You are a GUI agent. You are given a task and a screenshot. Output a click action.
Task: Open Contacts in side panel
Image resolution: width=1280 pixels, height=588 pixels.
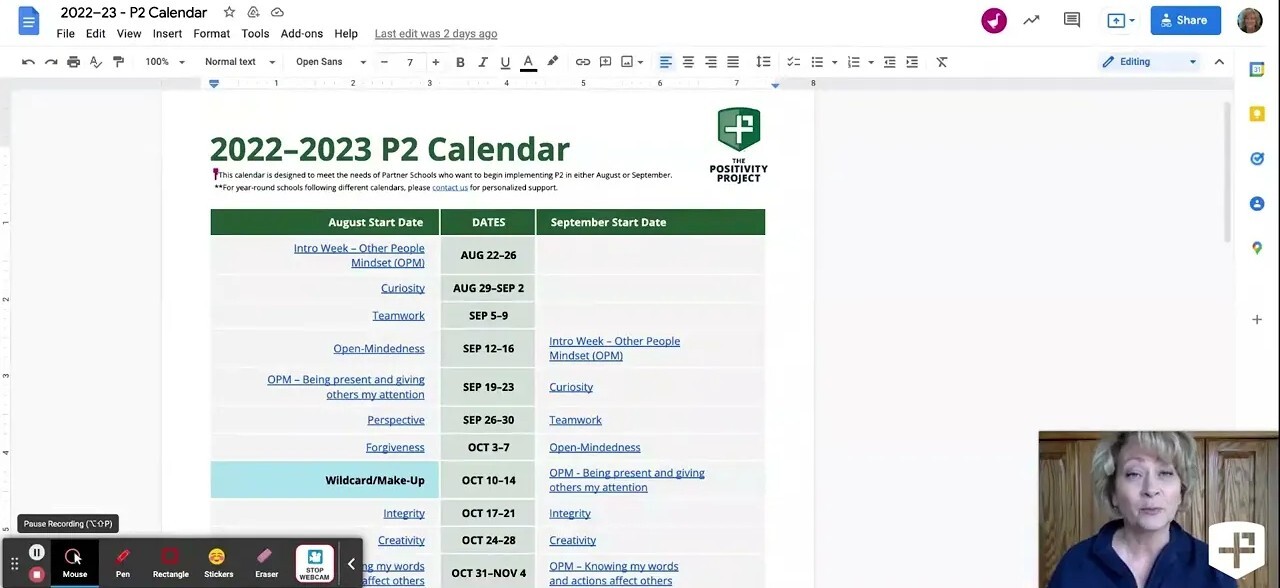coord(1257,204)
